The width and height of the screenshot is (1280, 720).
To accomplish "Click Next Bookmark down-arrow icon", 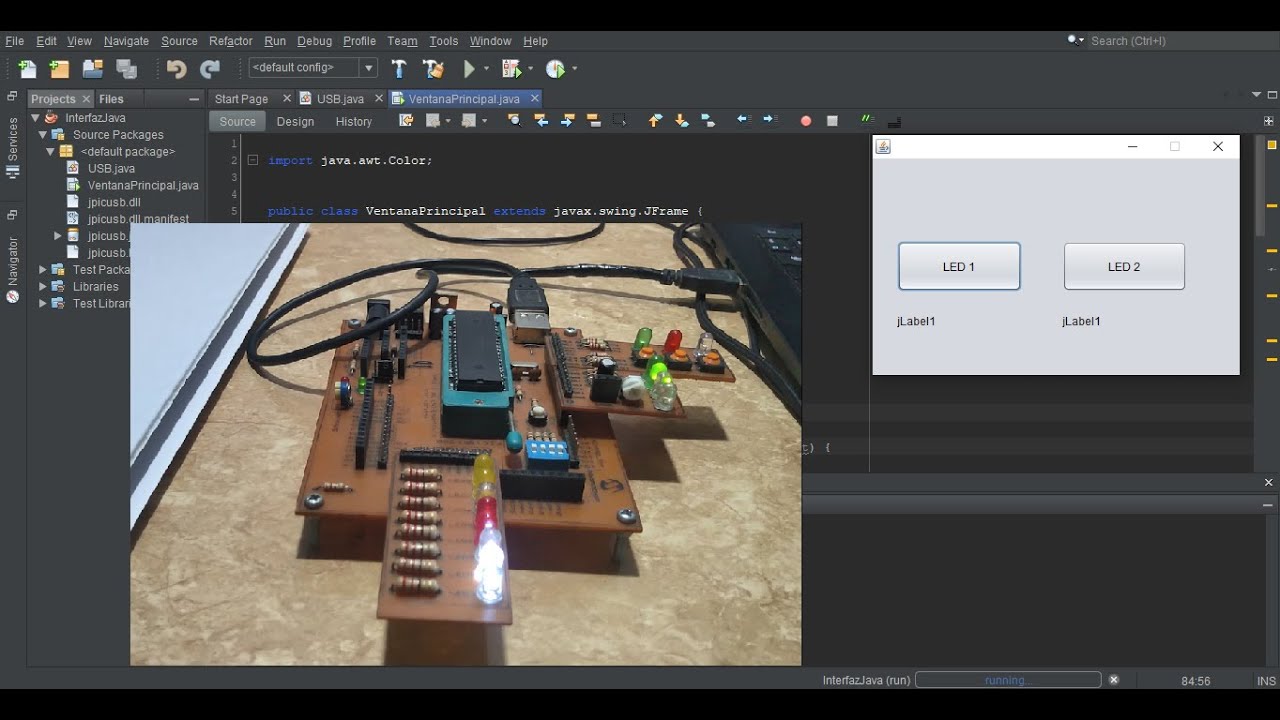I will coord(682,120).
